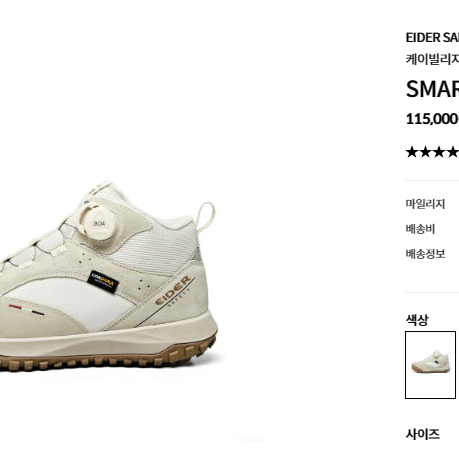The image size is (459, 459).
Task: Click the BOA dial on the shoe image
Action: [99, 223]
